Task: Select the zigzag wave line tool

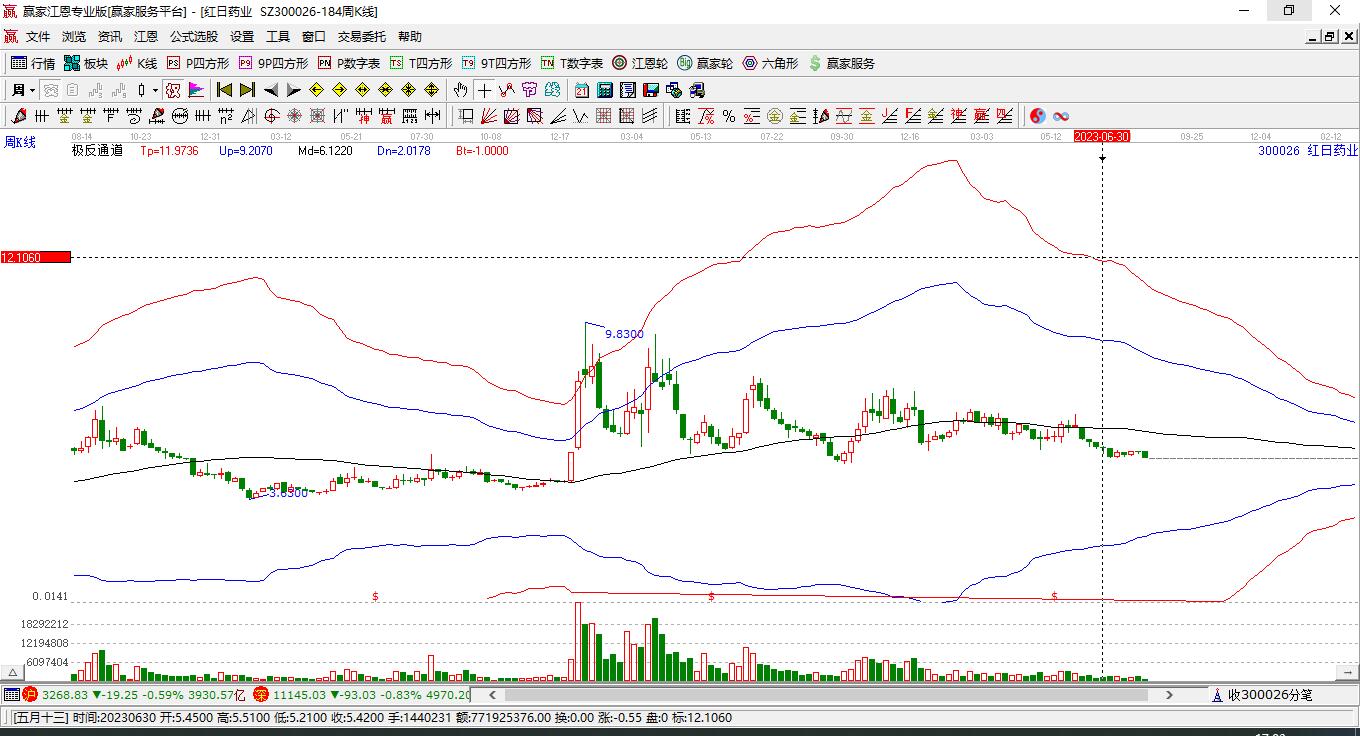Action: pos(581,116)
